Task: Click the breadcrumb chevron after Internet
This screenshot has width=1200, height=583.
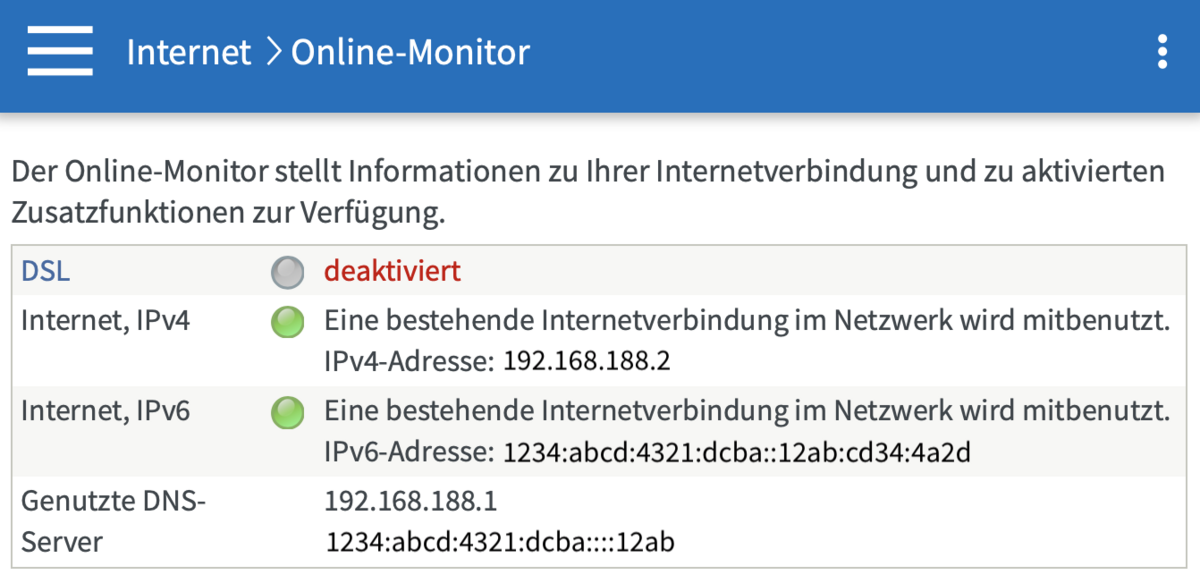Action: 272,52
